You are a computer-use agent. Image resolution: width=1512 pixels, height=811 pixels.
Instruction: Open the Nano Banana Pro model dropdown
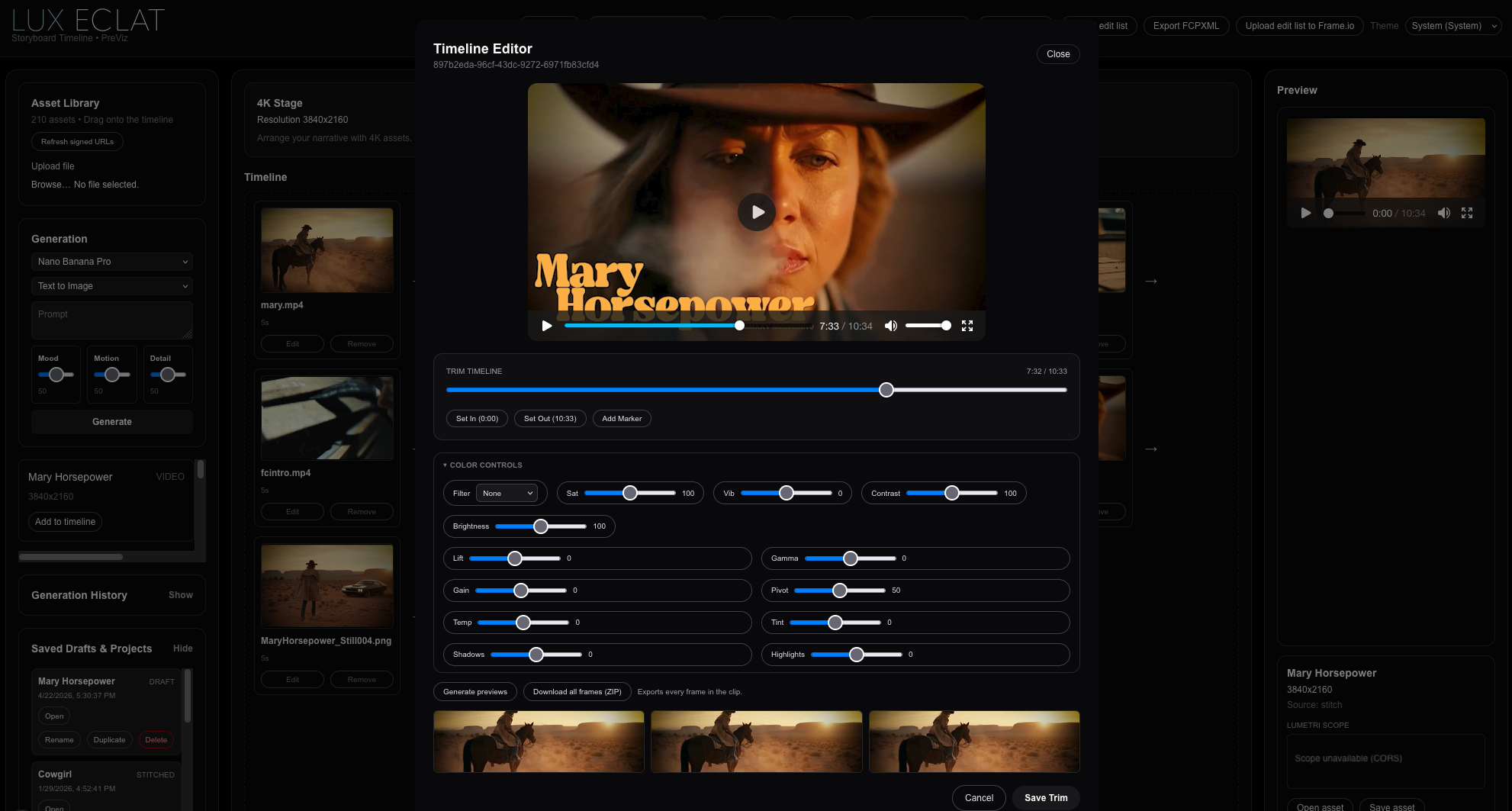pos(111,262)
